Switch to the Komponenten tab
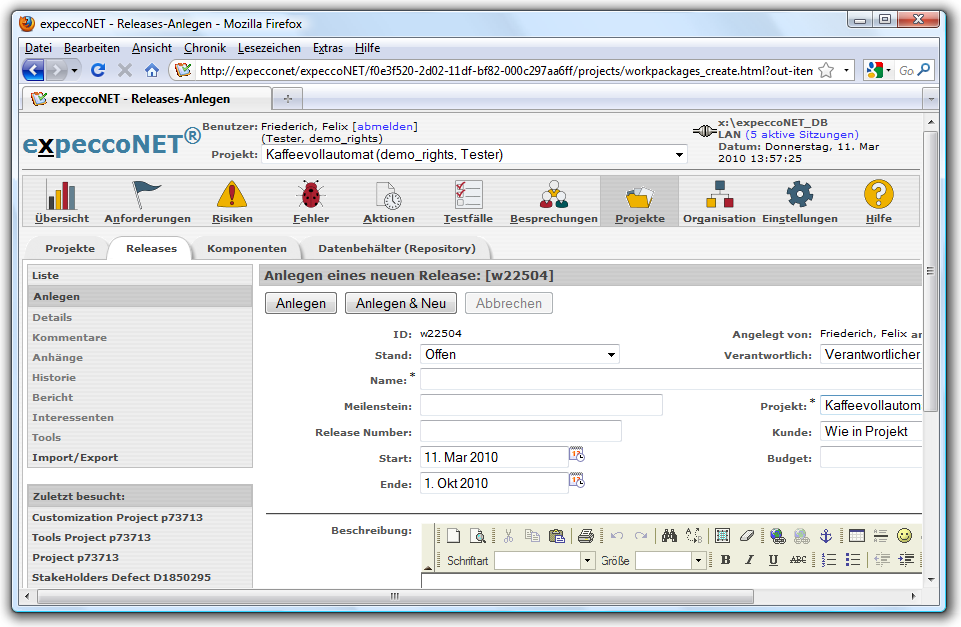Viewport: 961px width, 627px height. click(246, 248)
